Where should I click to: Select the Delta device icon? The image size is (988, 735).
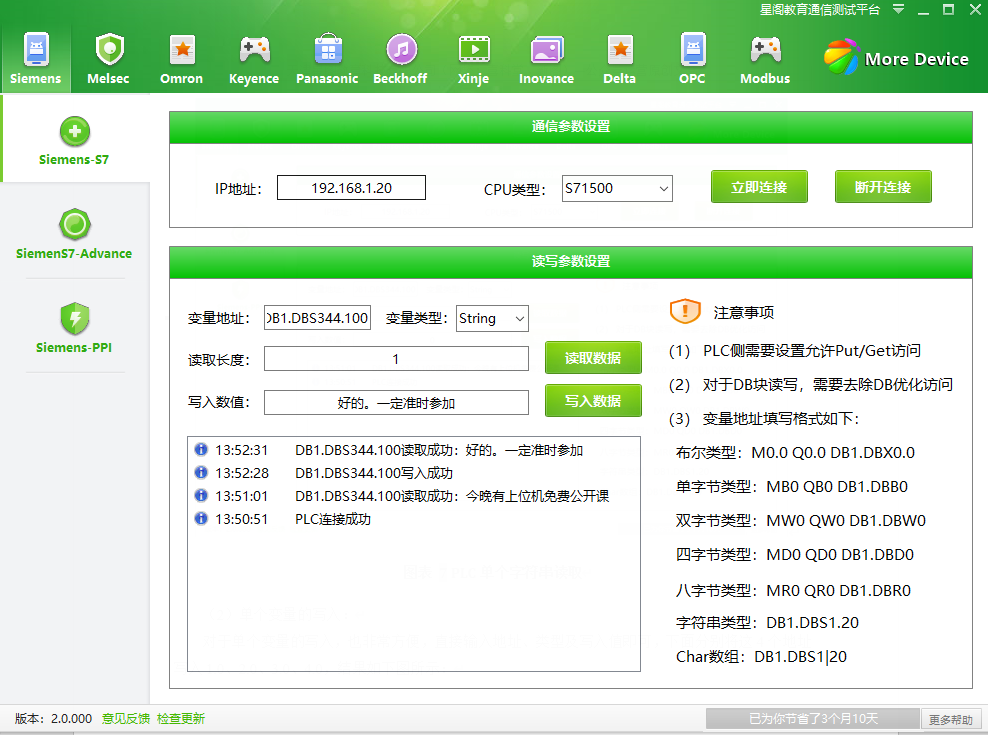(620, 50)
